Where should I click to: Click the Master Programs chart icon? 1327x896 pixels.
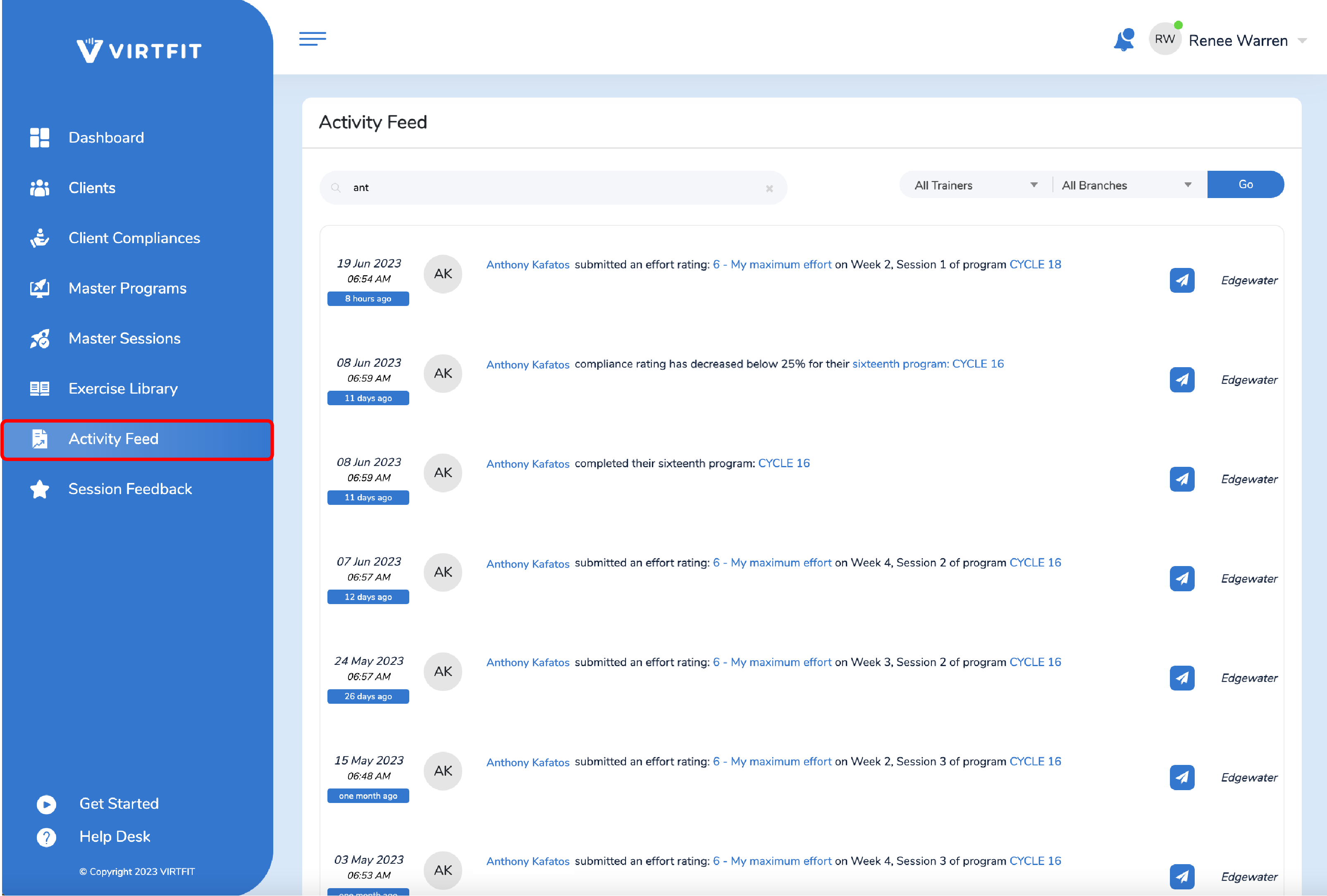tap(39, 288)
